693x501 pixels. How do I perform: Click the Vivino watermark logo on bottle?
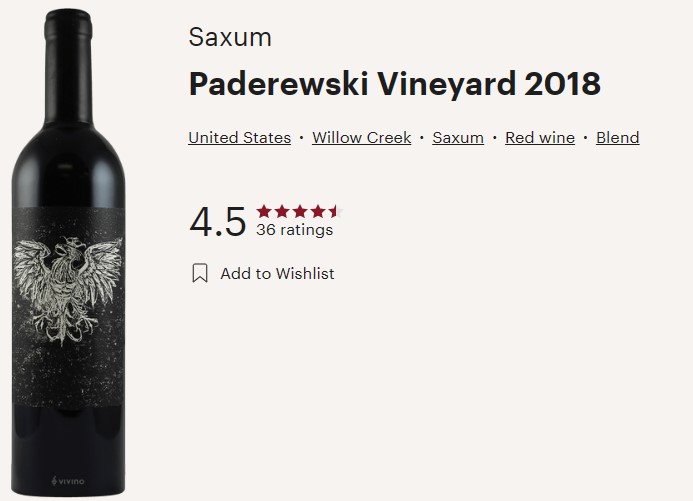coord(68,481)
